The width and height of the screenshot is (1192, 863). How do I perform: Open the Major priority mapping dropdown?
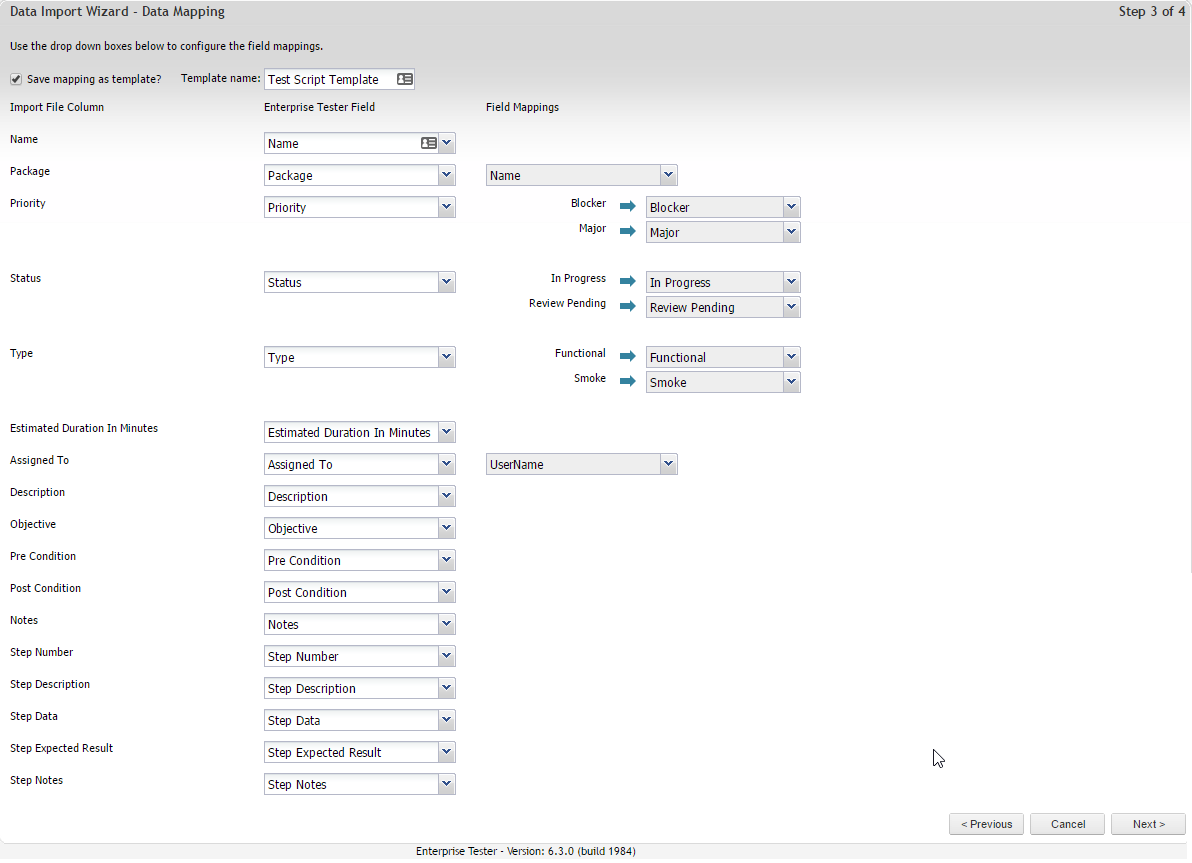(791, 232)
